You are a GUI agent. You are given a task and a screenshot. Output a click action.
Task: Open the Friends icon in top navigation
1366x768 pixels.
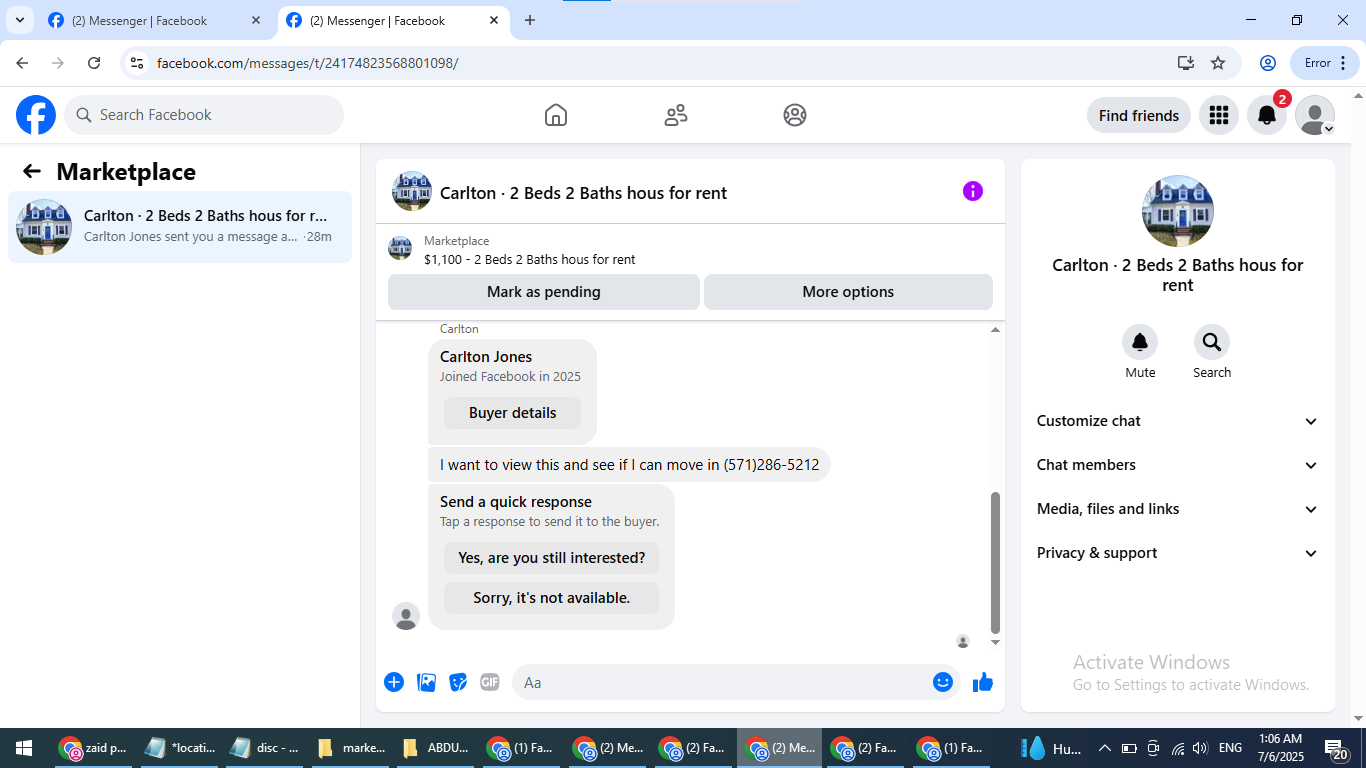pyautogui.click(x=676, y=115)
